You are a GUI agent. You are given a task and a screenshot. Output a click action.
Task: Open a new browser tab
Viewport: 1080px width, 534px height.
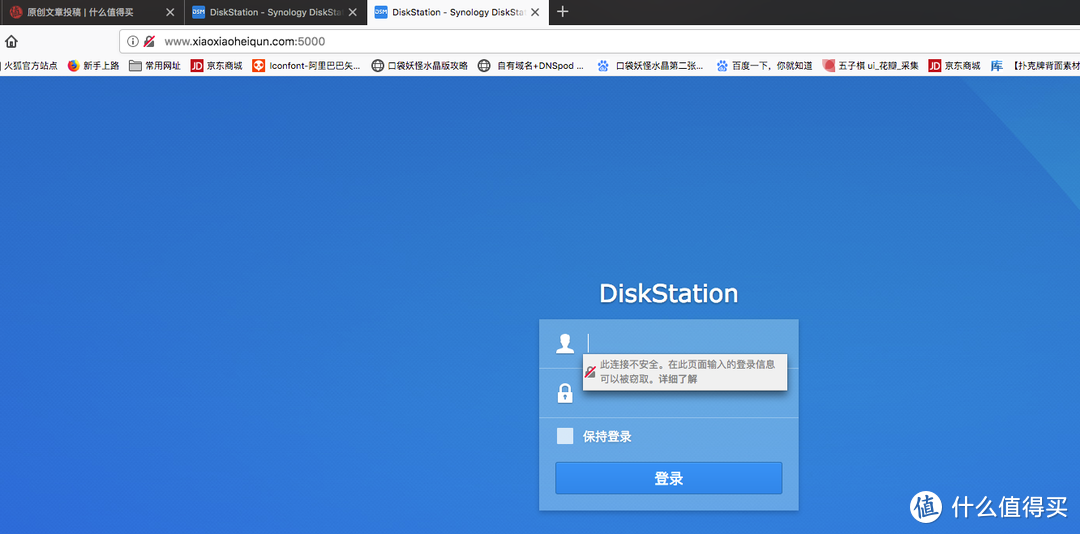pyautogui.click(x=563, y=12)
